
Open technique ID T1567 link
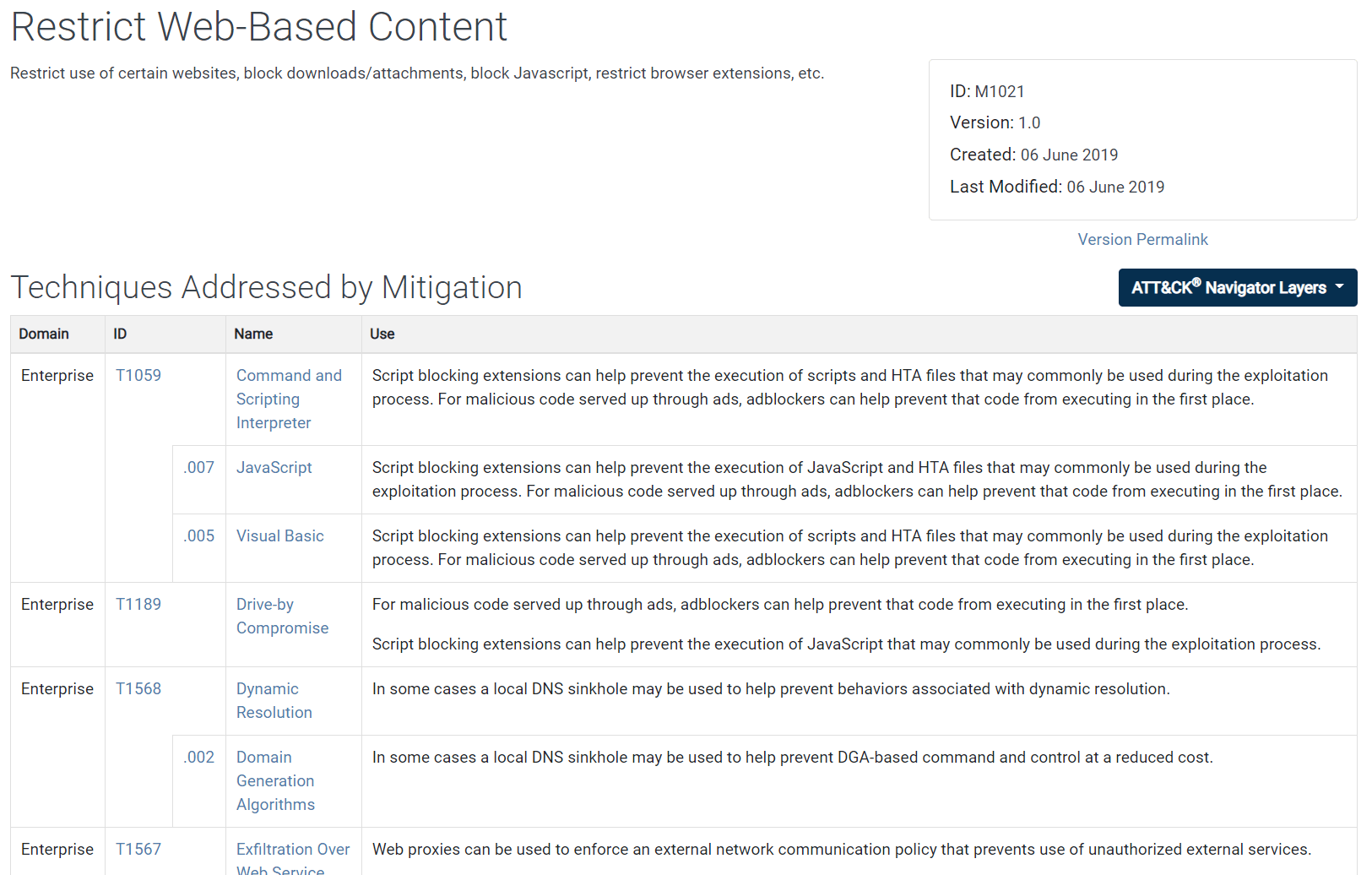138,850
